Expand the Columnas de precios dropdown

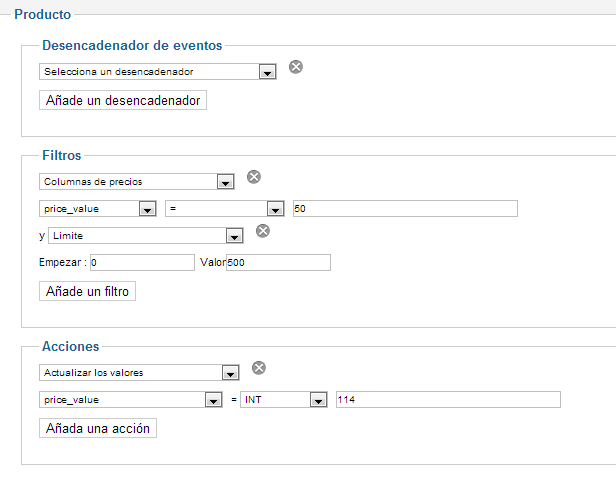pos(137,182)
